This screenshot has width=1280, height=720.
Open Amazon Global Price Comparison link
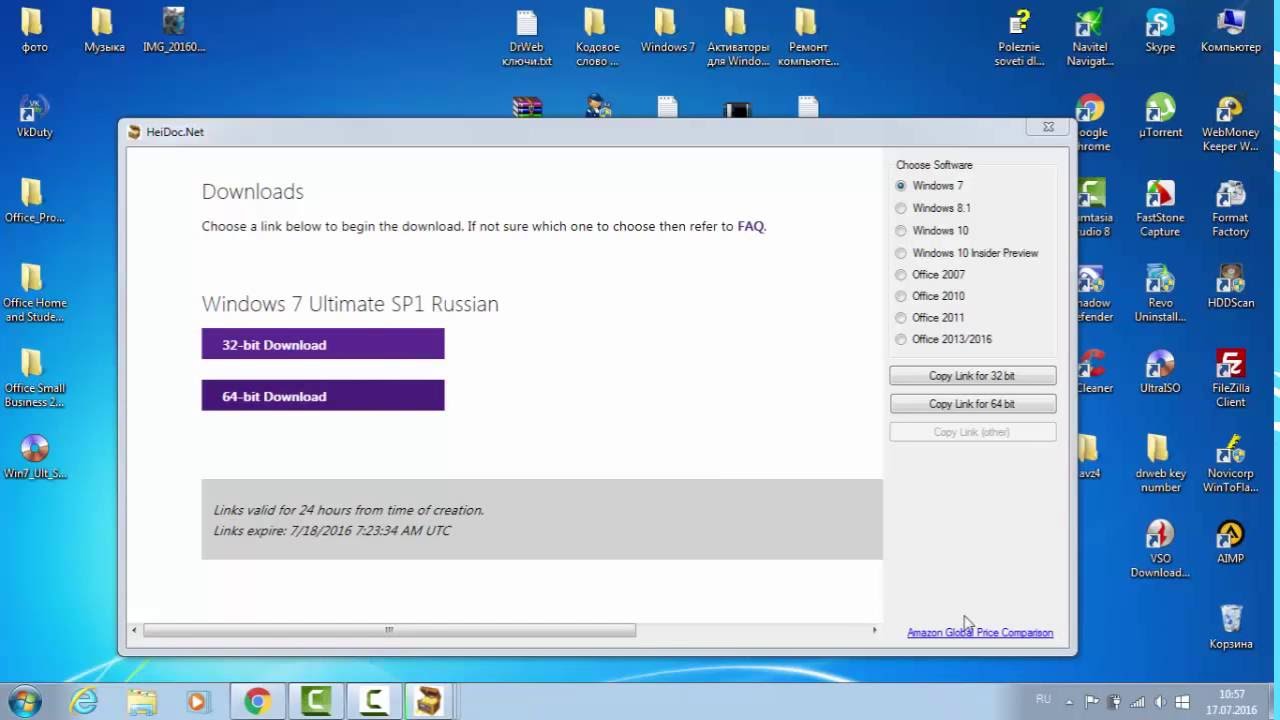(x=980, y=632)
